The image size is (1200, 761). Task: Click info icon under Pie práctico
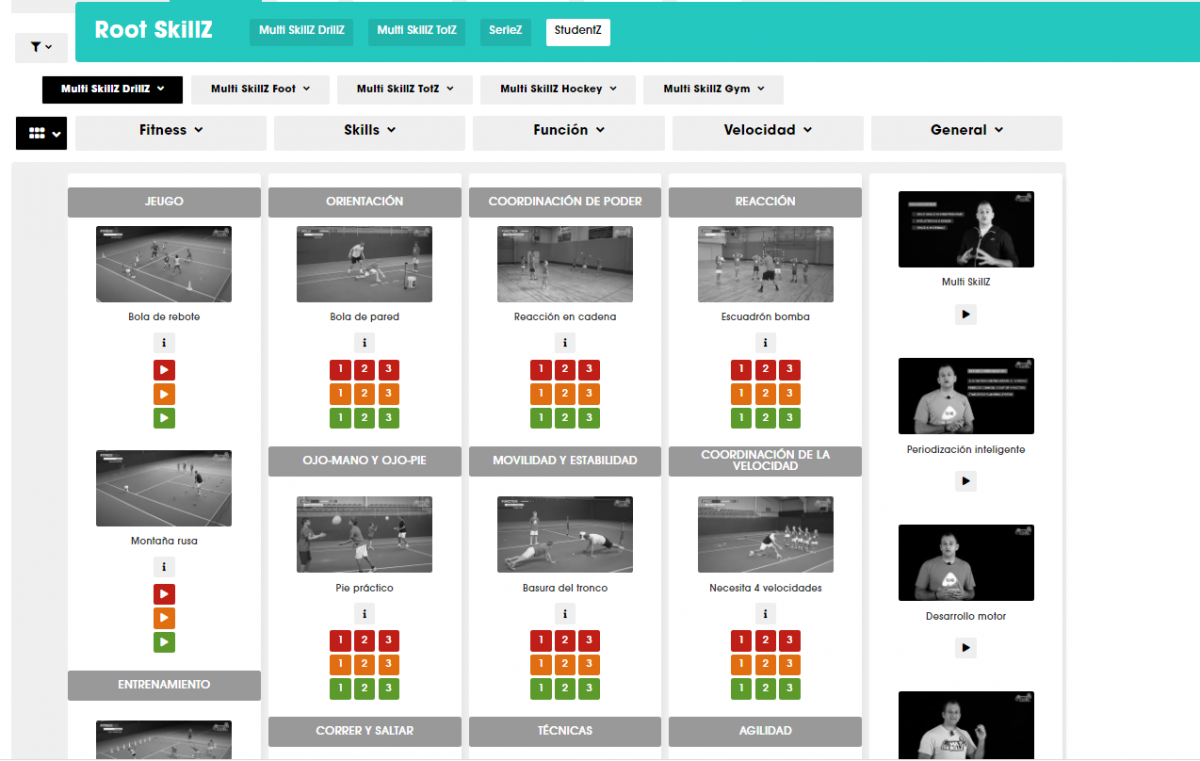(x=365, y=614)
